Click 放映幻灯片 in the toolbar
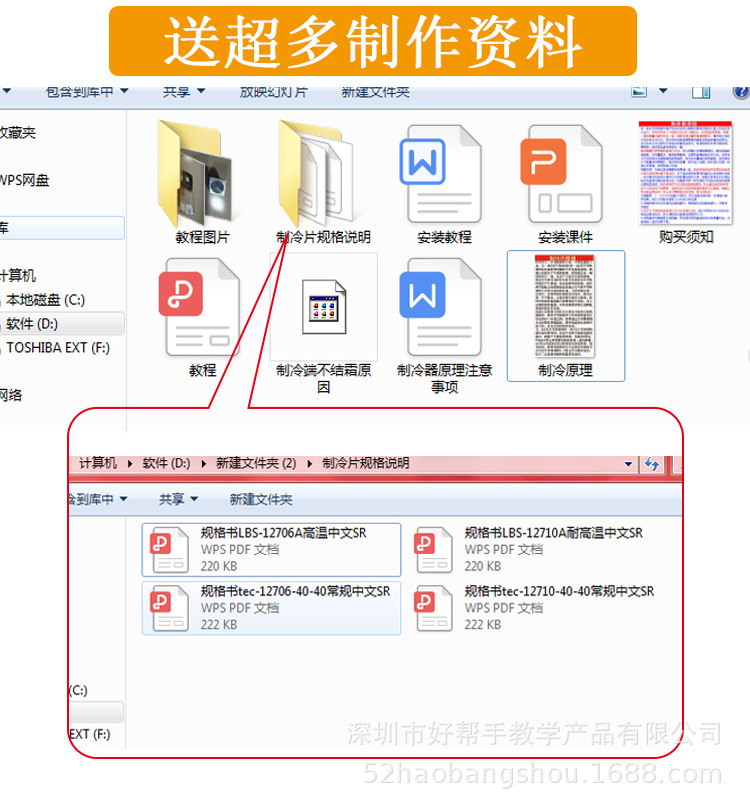Screen dimensions: 750x809 (273, 92)
